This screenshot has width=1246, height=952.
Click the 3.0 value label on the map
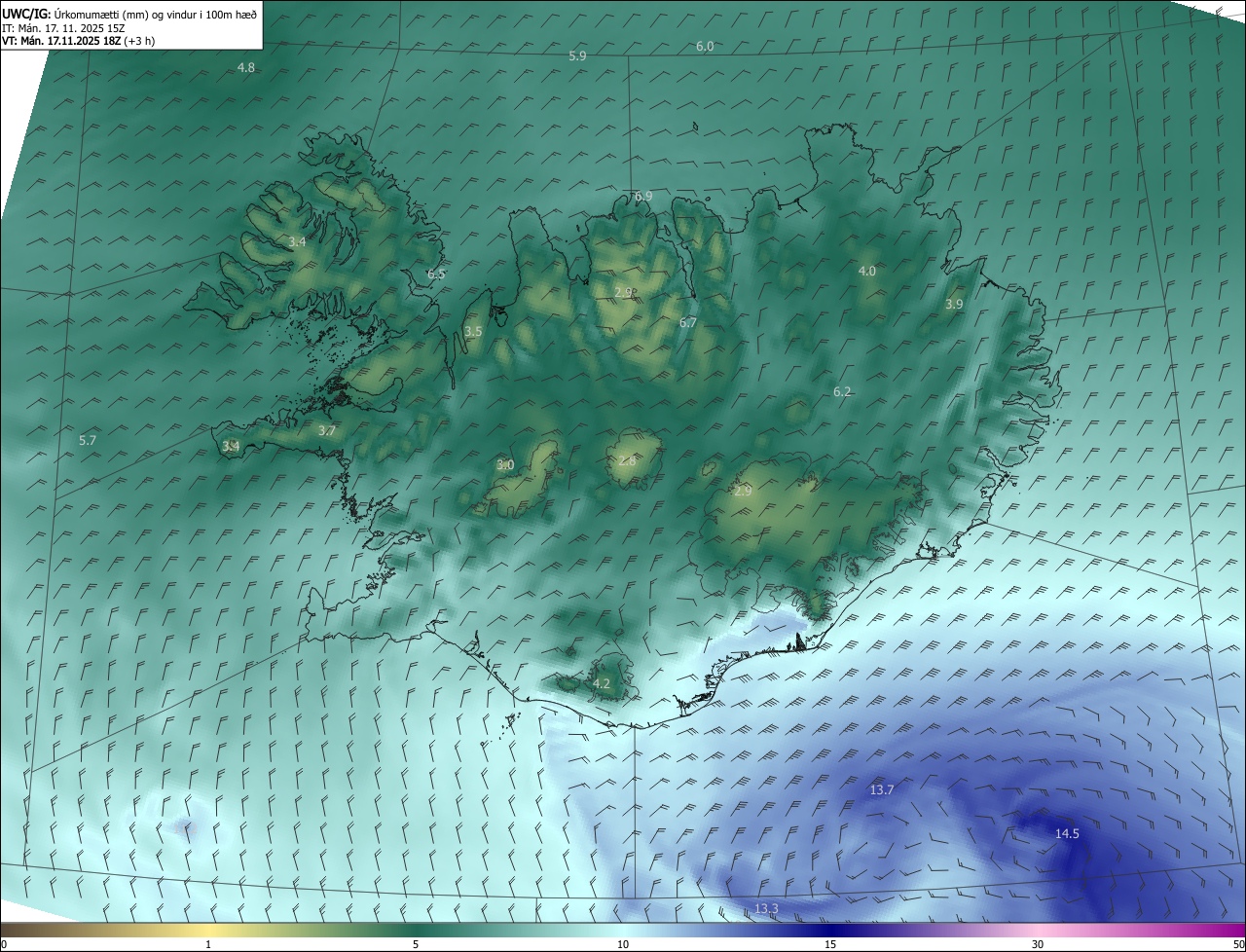(505, 464)
